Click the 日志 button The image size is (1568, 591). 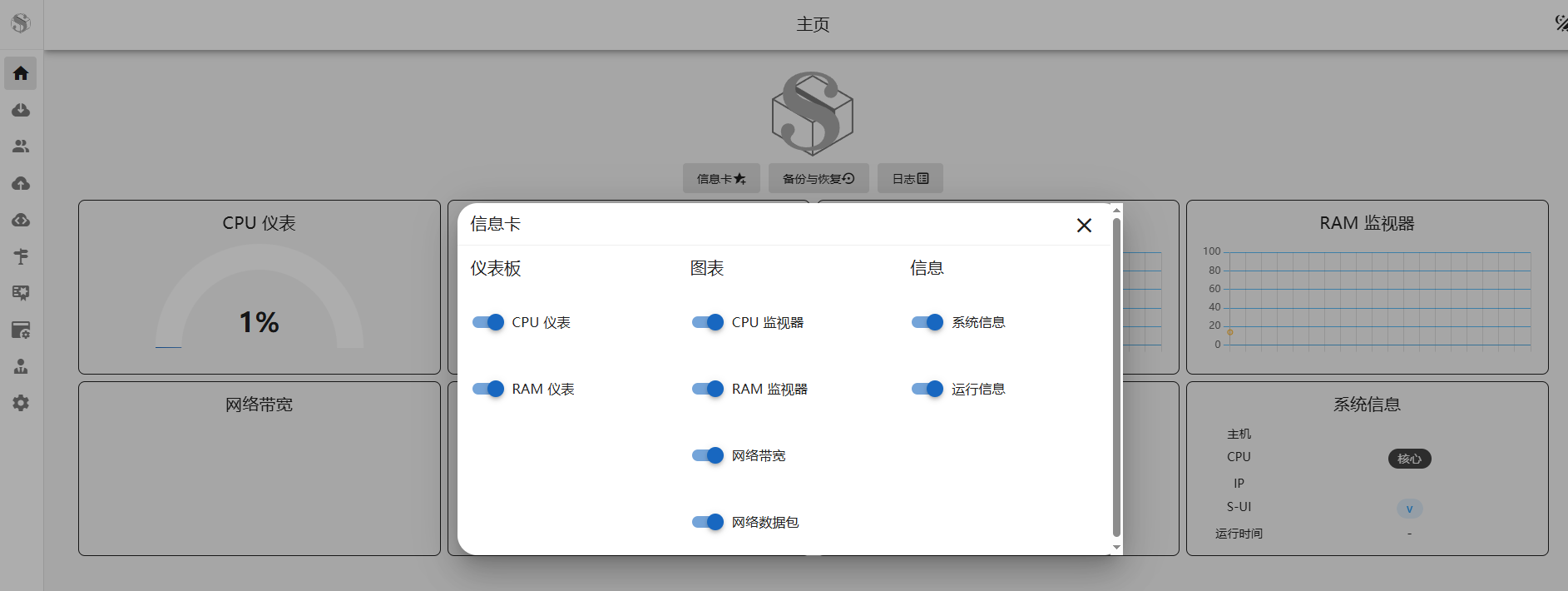(910, 178)
